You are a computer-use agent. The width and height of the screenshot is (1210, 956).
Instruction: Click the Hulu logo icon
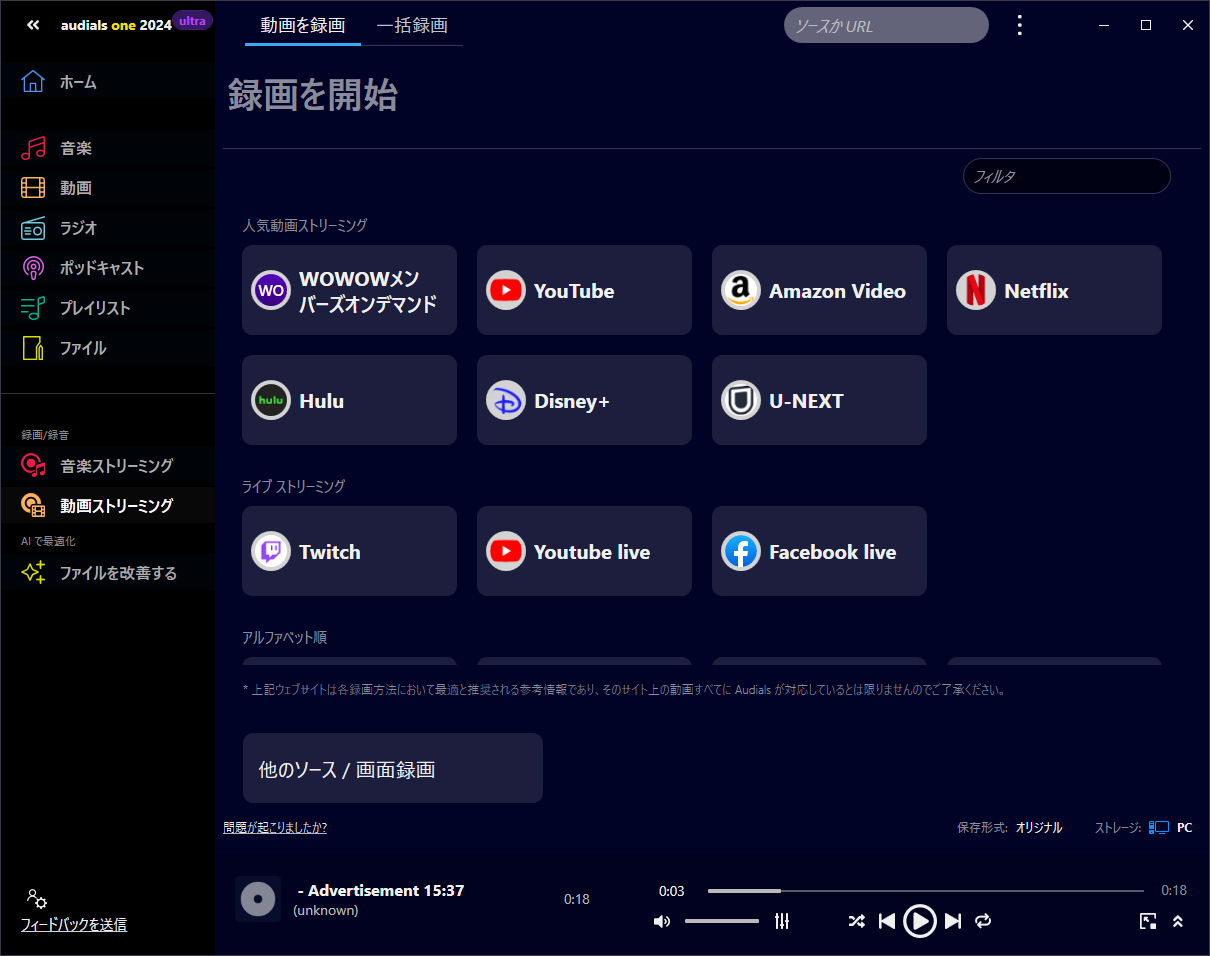pyautogui.click(x=271, y=401)
